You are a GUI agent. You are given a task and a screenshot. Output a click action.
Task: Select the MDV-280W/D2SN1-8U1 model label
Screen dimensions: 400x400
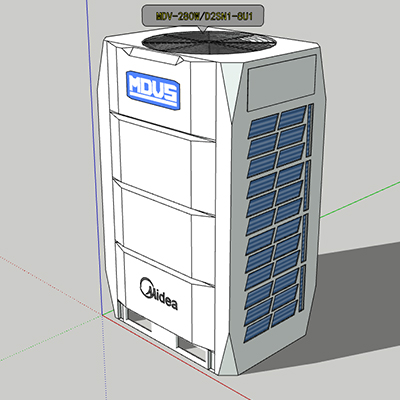[x=203, y=16]
